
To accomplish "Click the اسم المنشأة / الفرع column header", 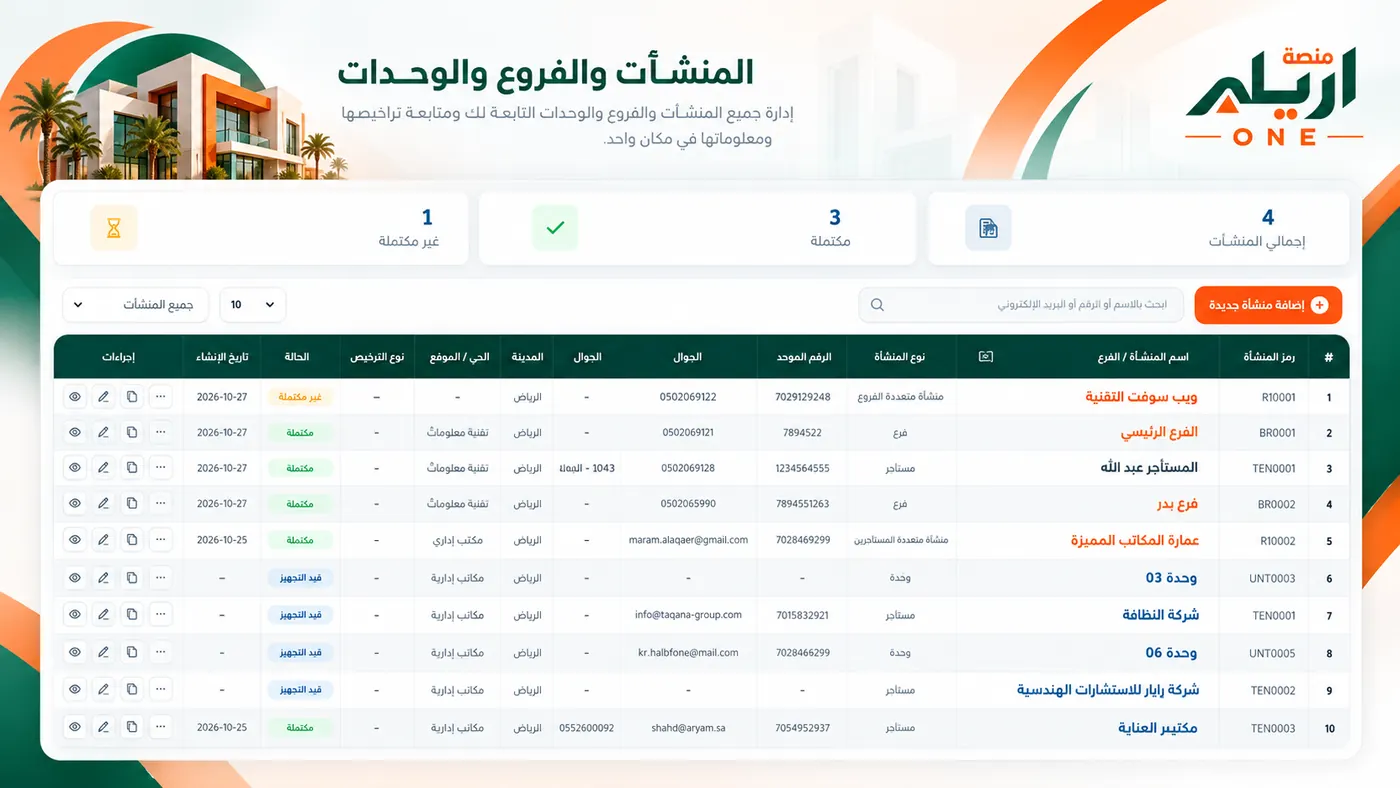I will [1143, 356].
